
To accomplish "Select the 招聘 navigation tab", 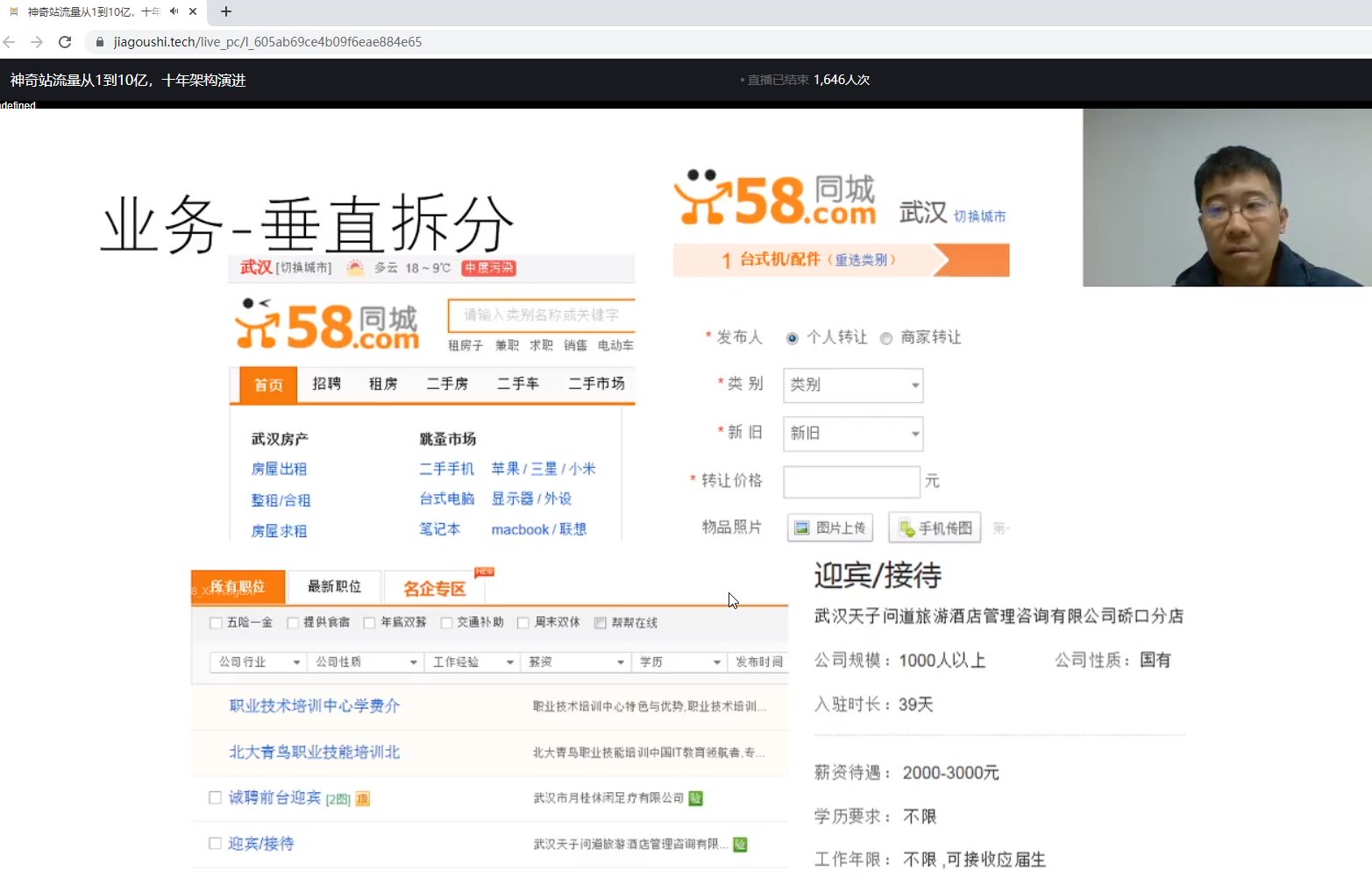I will coord(326,384).
